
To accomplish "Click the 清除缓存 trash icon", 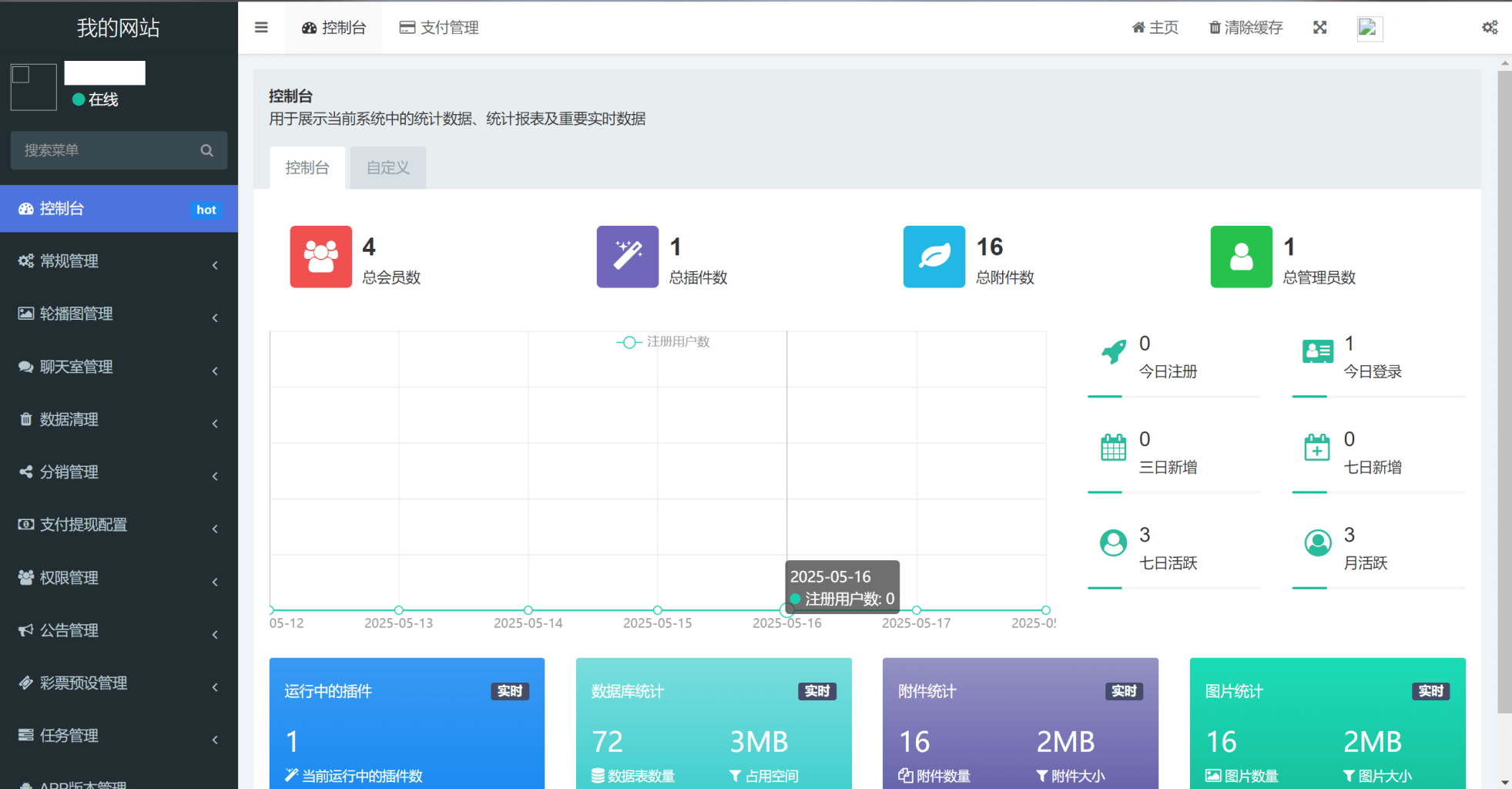I will click(1213, 27).
